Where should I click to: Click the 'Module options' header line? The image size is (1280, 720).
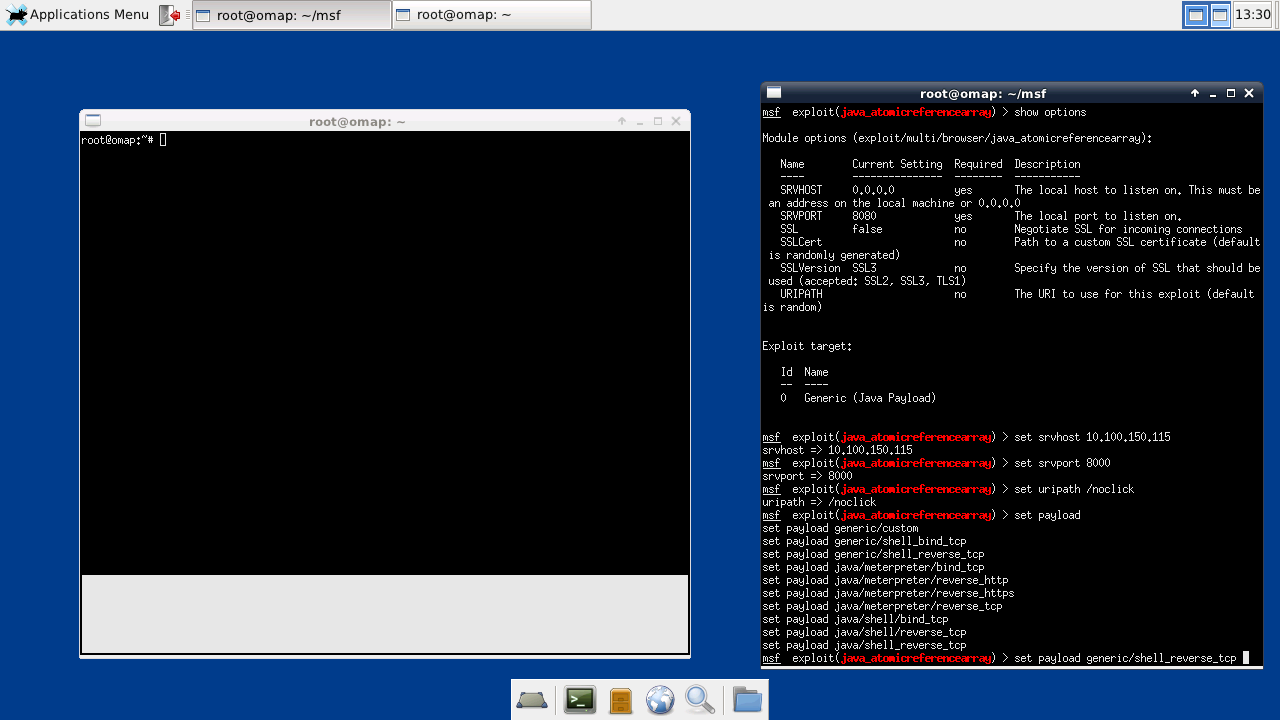pyautogui.click(x=957, y=138)
